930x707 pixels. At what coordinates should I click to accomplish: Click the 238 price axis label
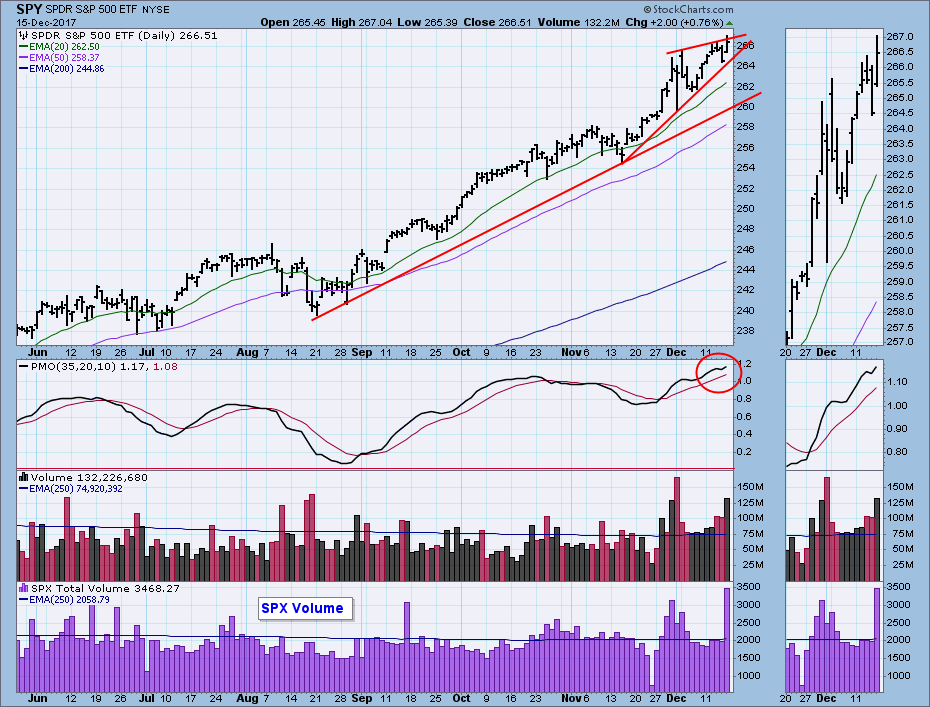point(746,331)
